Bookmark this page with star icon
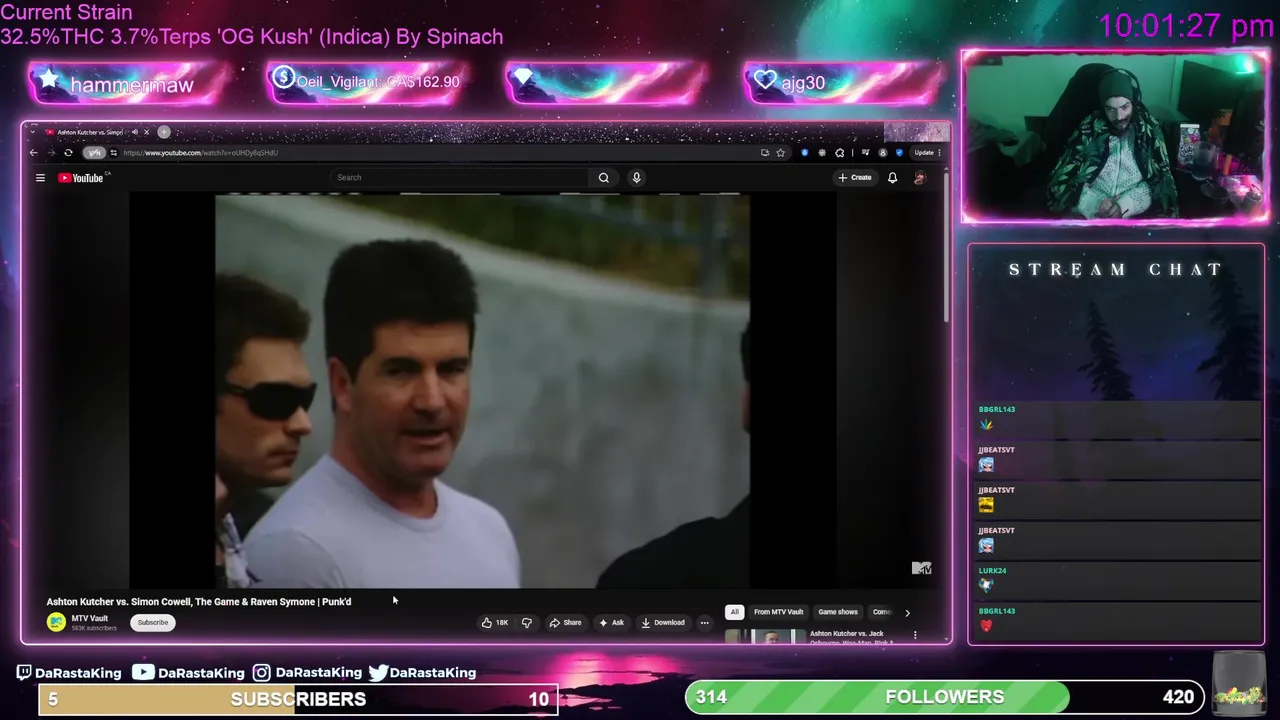This screenshot has height=720, width=1280. click(780, 153)
